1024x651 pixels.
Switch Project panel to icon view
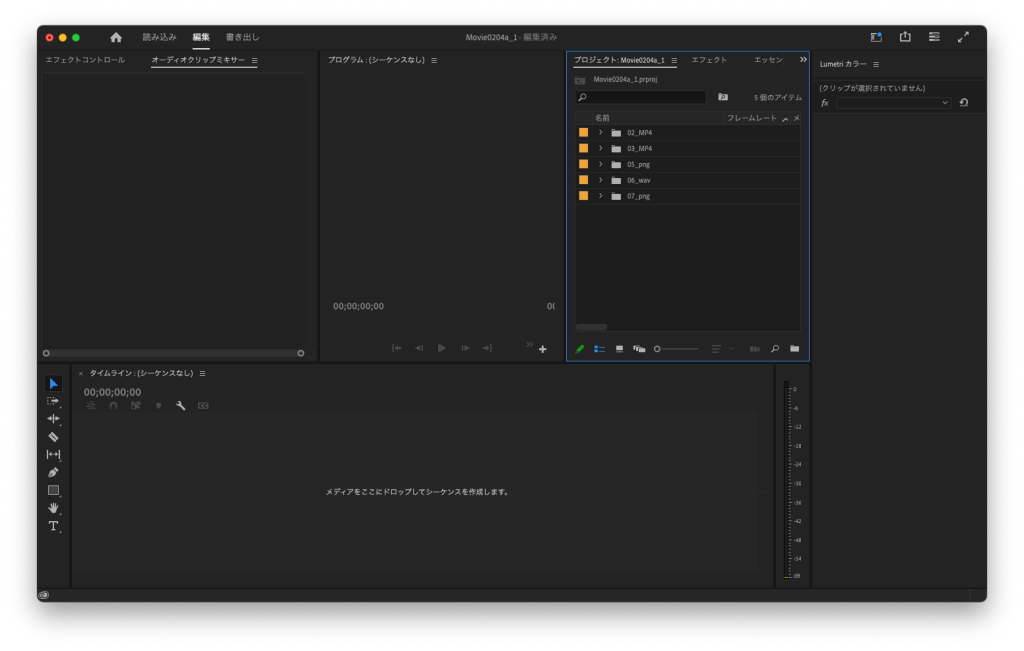coord(619,349)
